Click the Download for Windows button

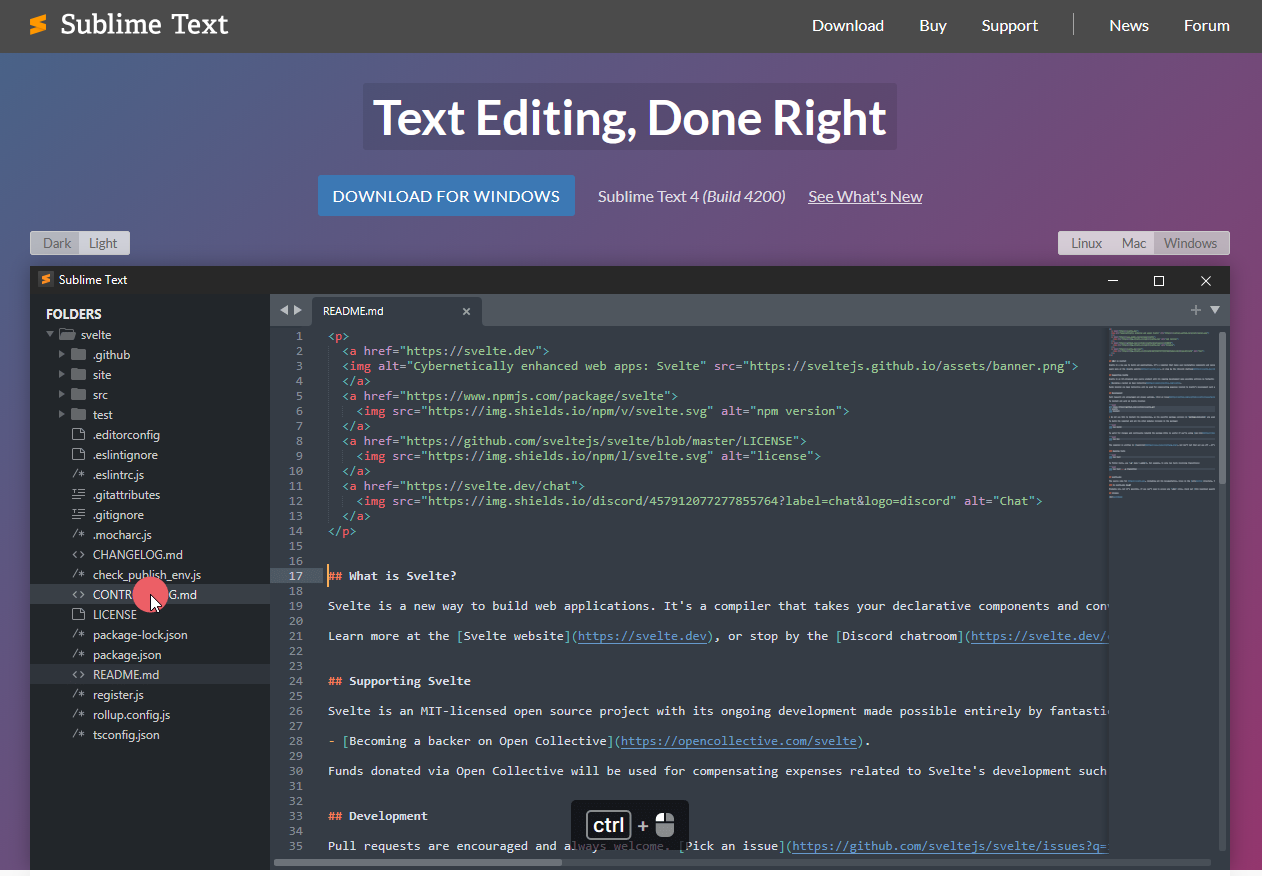coord(446,196)
